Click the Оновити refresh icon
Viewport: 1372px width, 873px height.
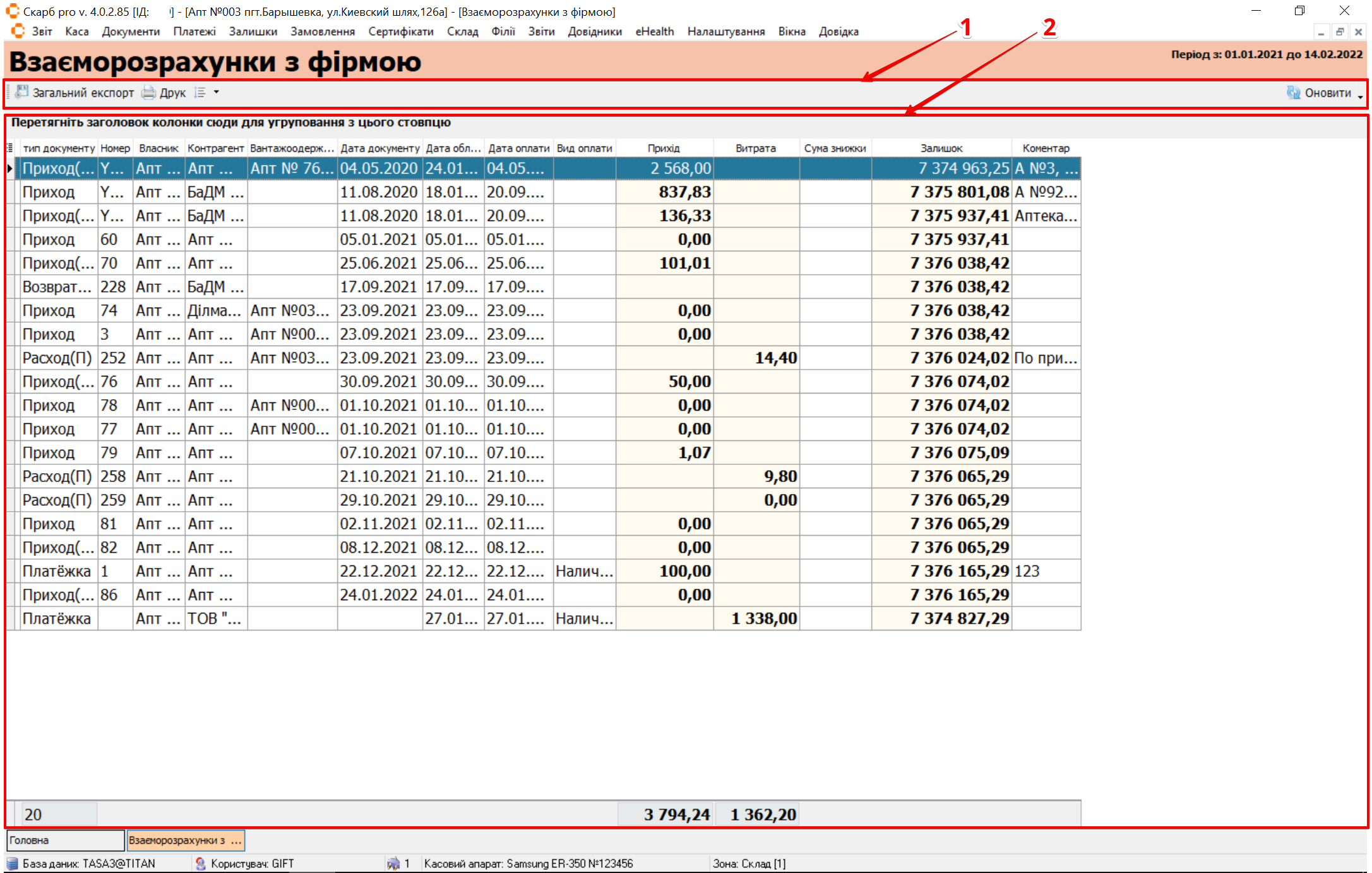[1293, 93]
